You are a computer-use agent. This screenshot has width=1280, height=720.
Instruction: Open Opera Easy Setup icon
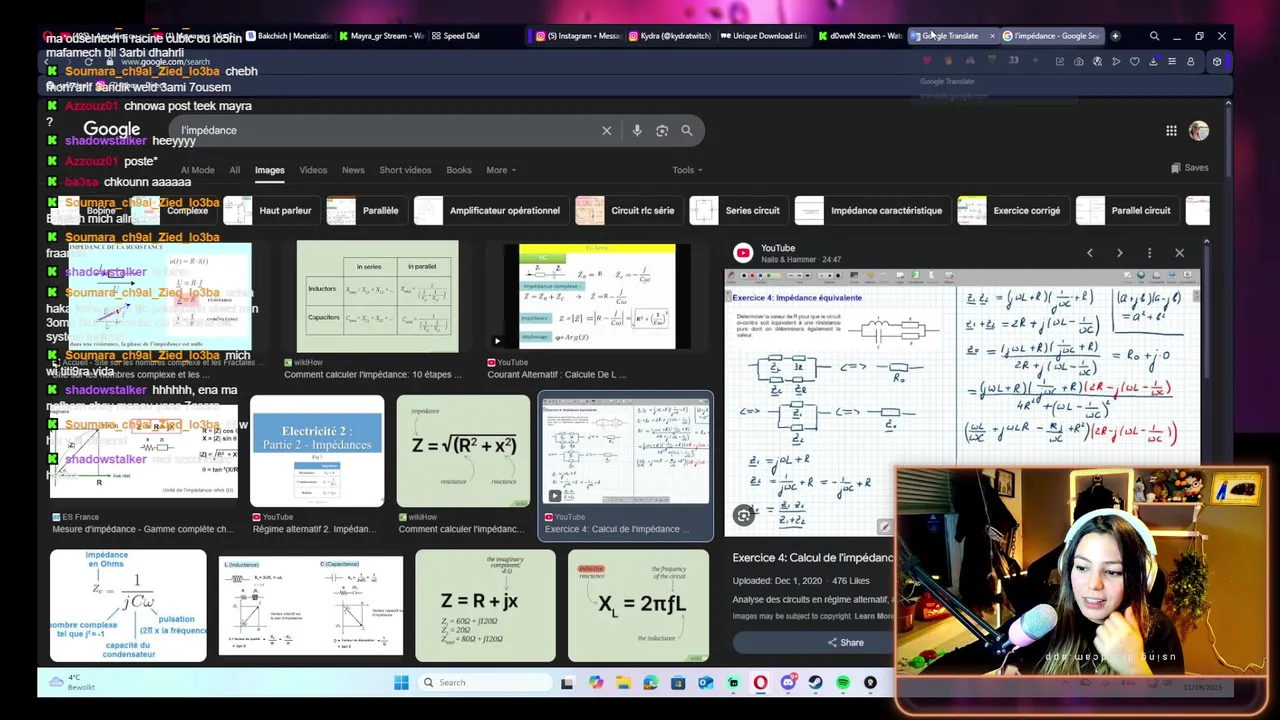tap(1172, 61)
